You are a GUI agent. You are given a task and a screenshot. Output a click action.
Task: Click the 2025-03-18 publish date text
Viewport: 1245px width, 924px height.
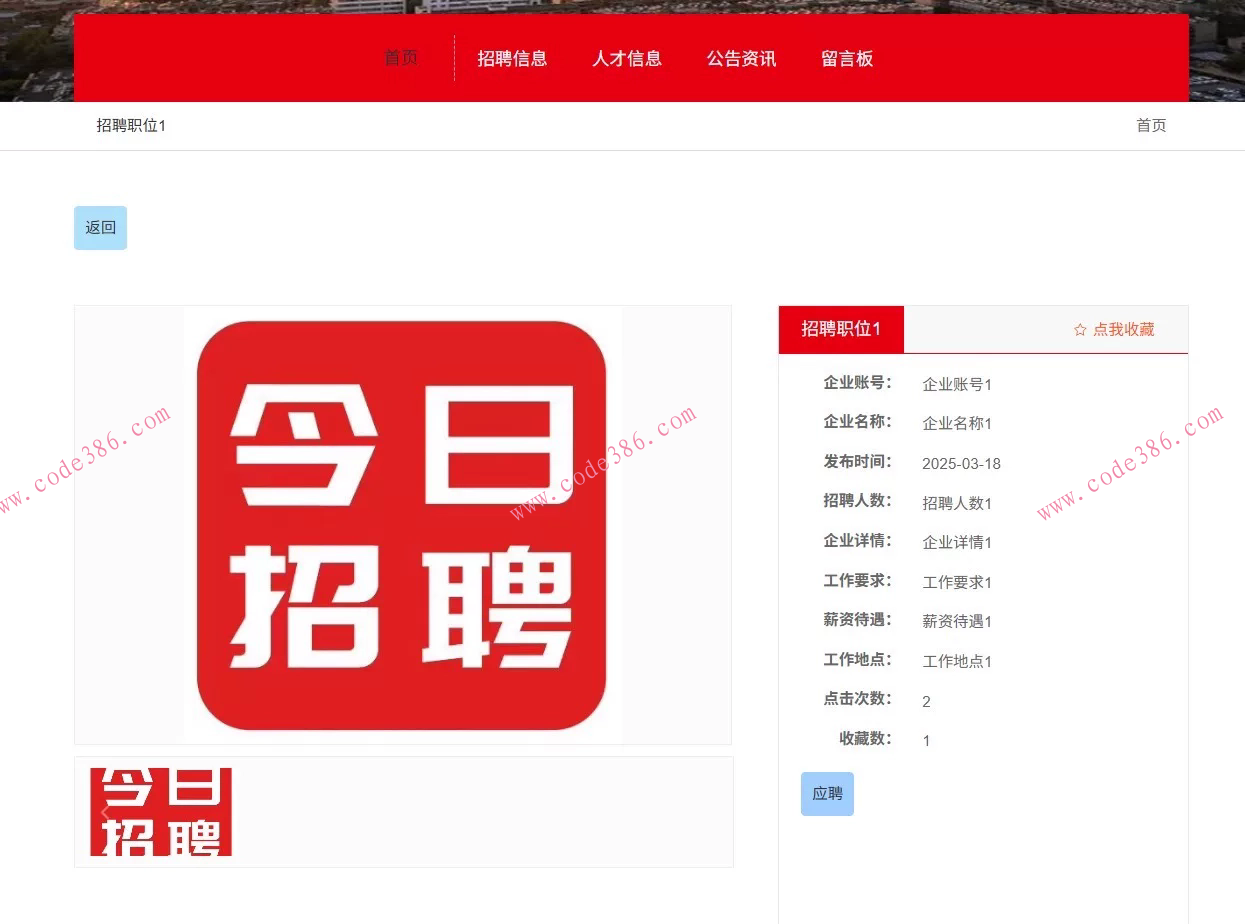(x=961, y=463)
